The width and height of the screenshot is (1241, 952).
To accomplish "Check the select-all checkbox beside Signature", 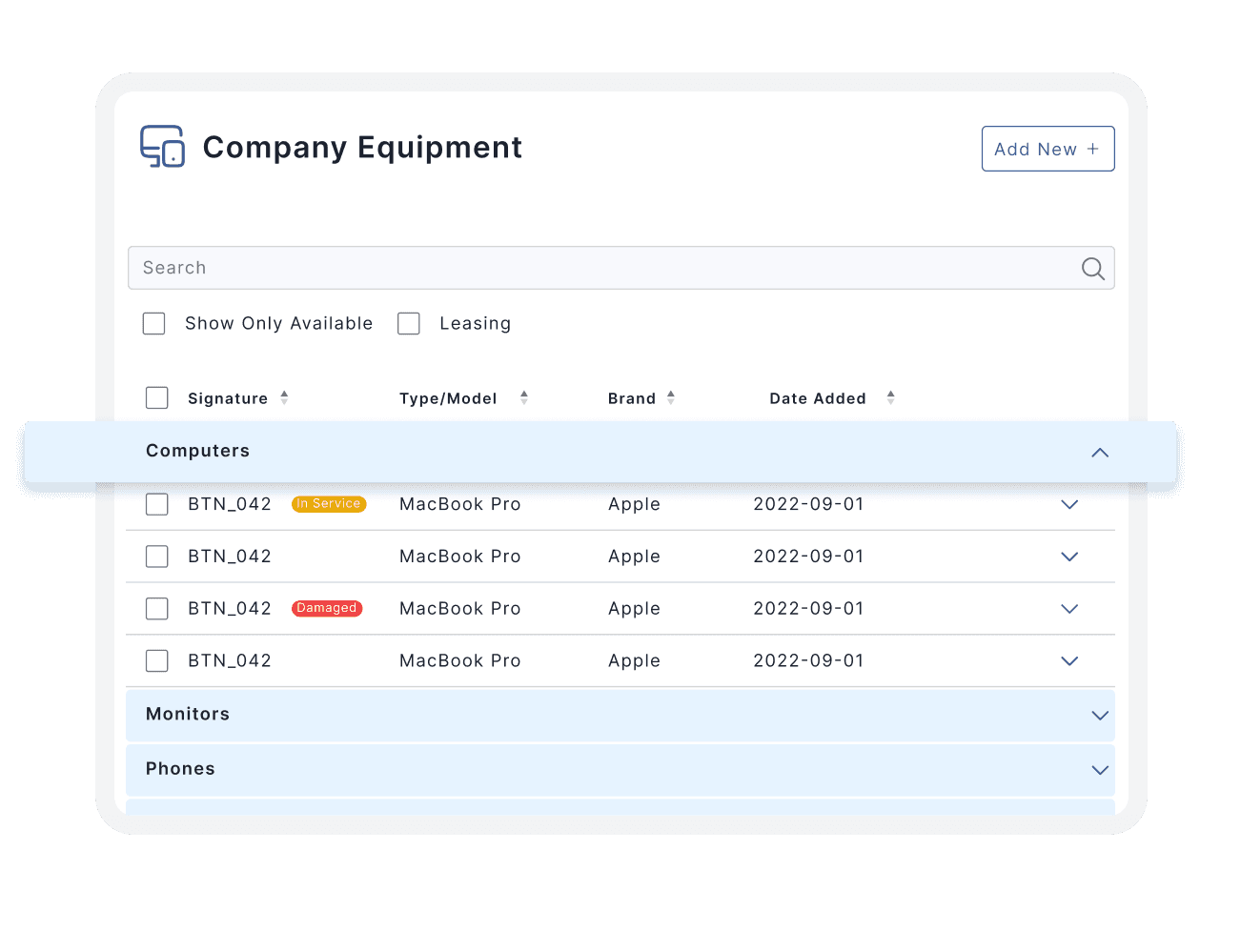I will click(157, 398).
